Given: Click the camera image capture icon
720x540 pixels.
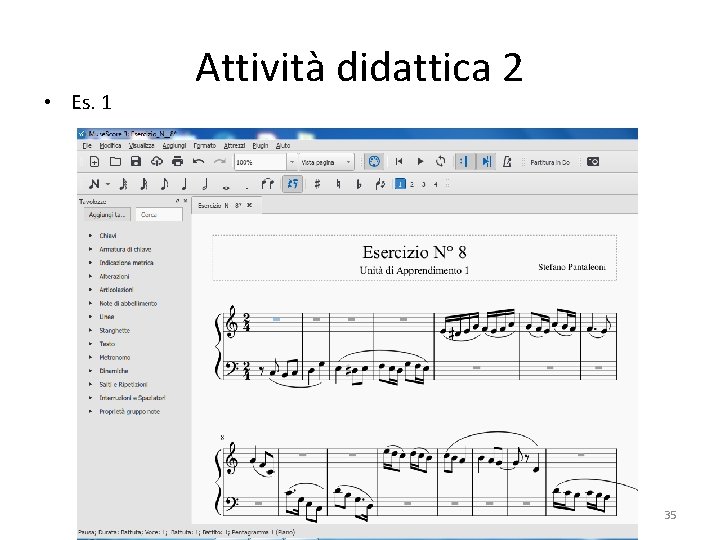Looking at the screenshot, I should [593, 162].
